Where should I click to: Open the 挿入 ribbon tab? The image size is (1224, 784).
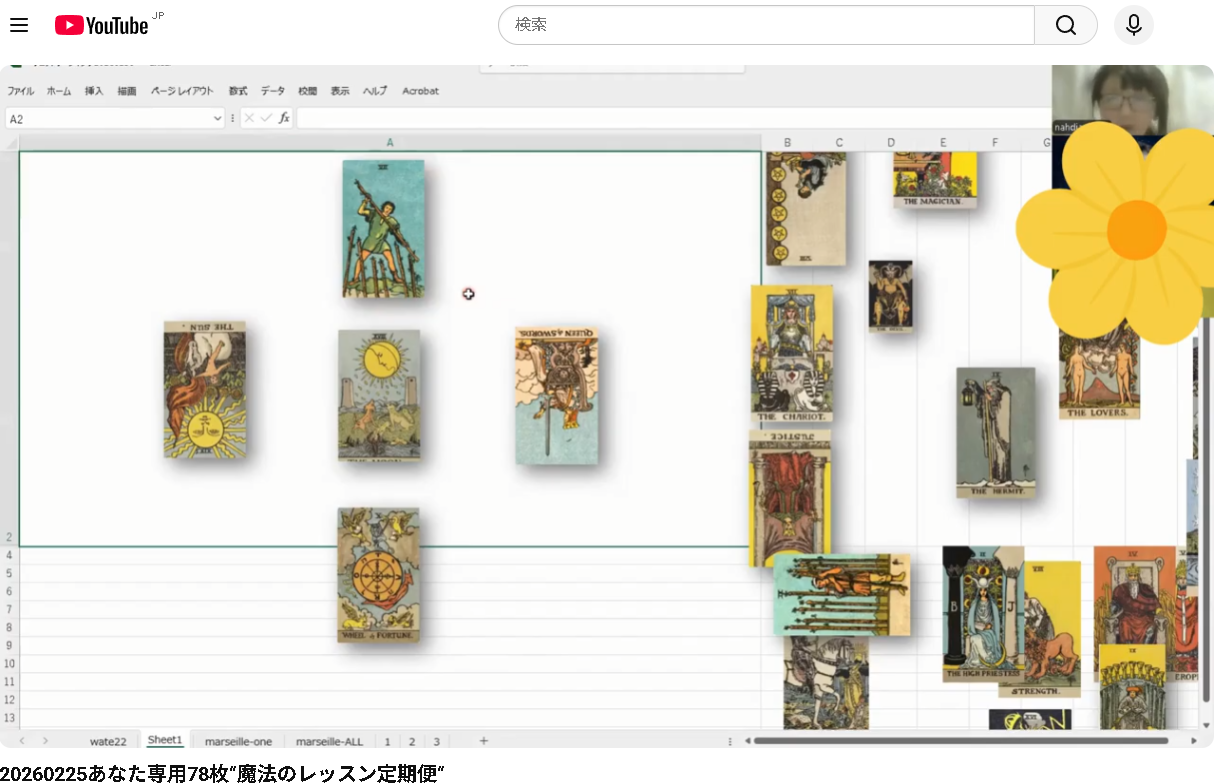pos(94,91)
